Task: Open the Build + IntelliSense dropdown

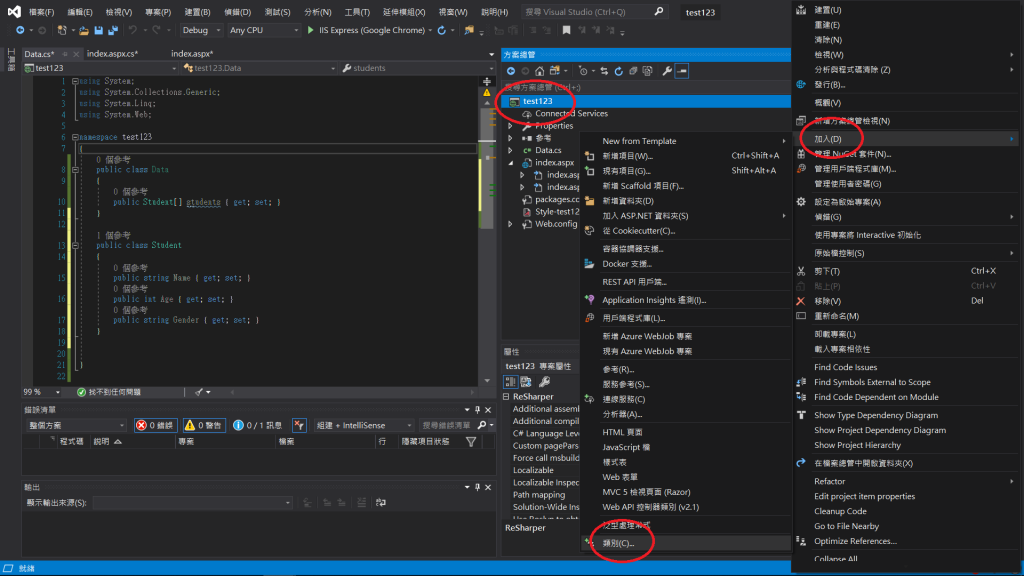Action: tap(363, 425)
